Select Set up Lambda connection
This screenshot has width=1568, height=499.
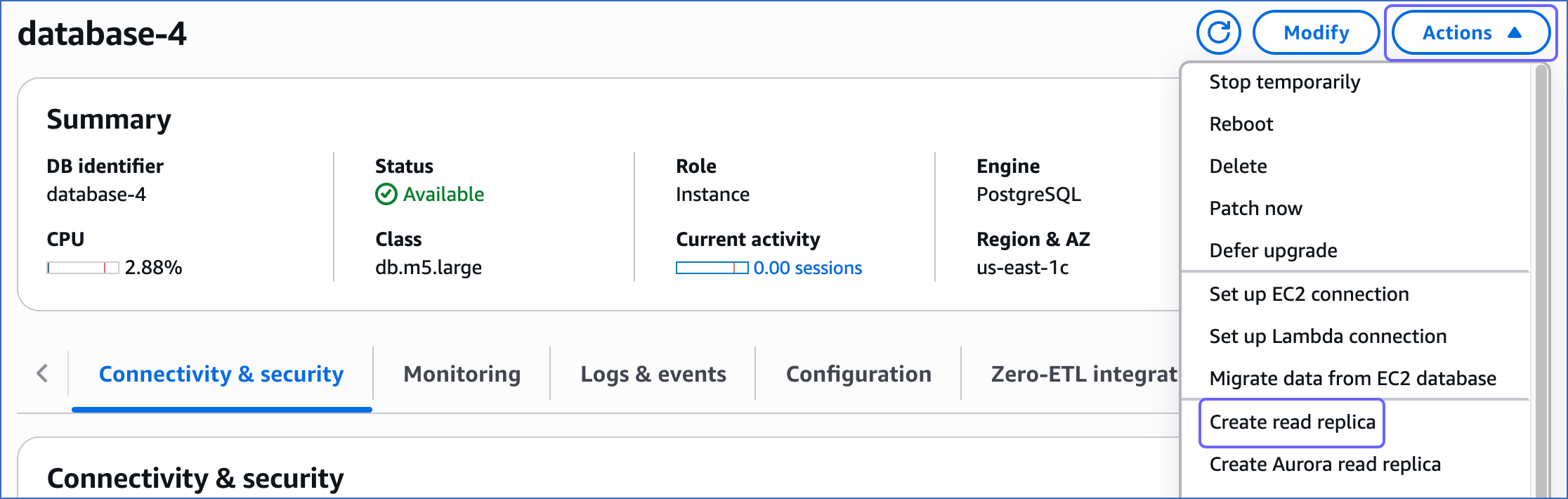click(x=1328, y=336)
